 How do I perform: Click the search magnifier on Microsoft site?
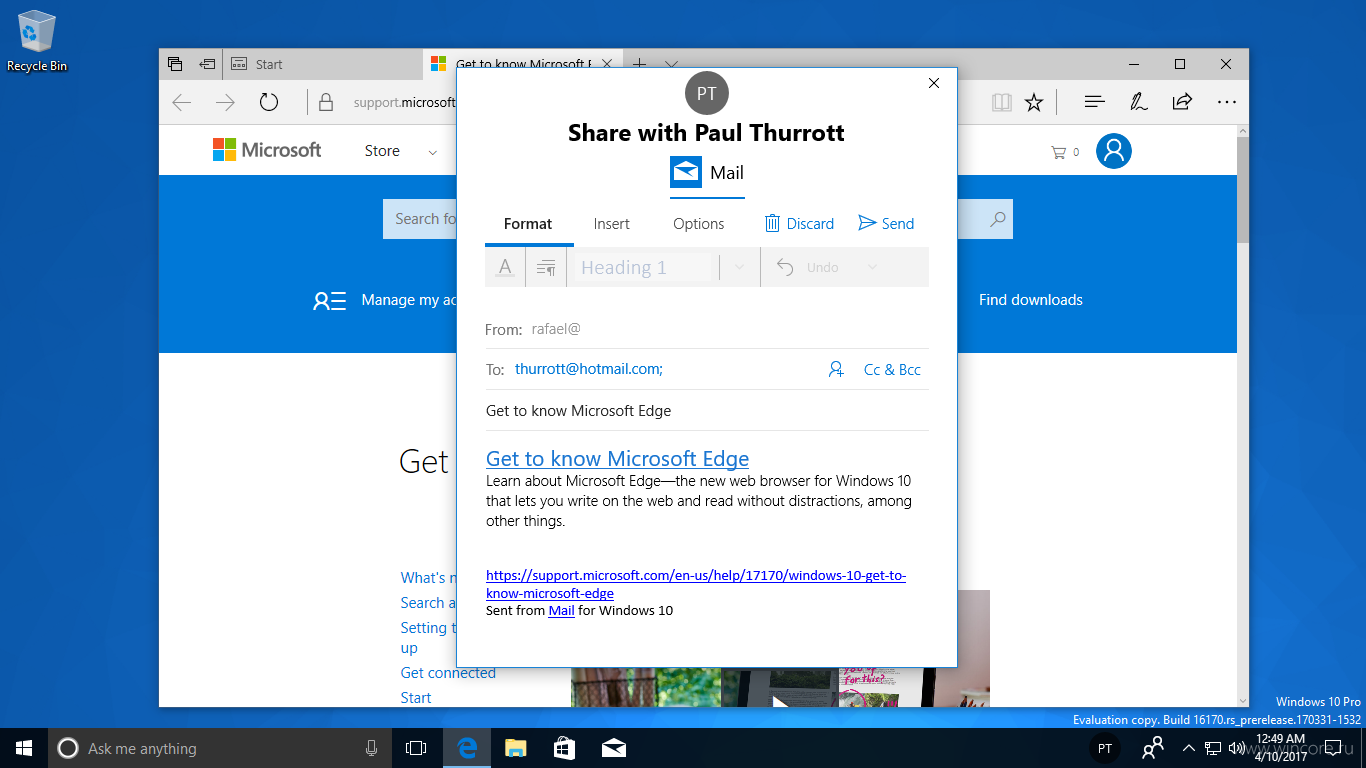pos(998,219)
